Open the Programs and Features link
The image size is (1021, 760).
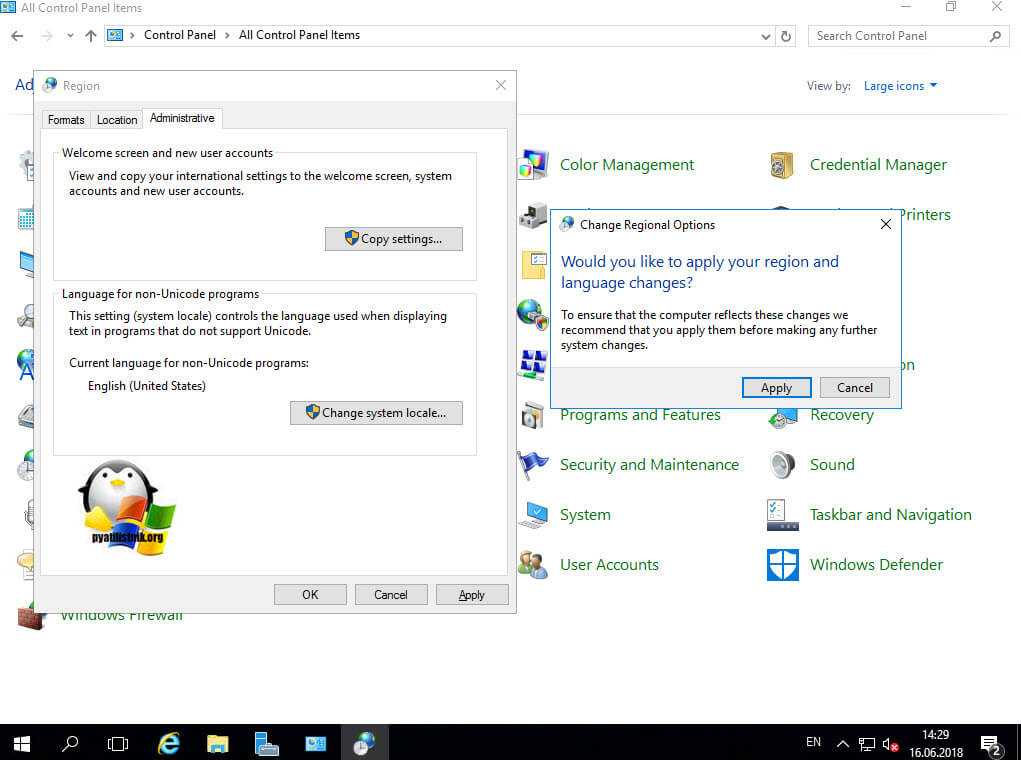coord(640,415)
